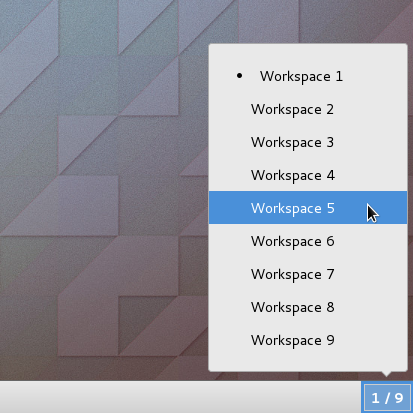Click the blue border around the workspace indicator
413x413 pixels.
pyautogui.click(x=363, y=397)
